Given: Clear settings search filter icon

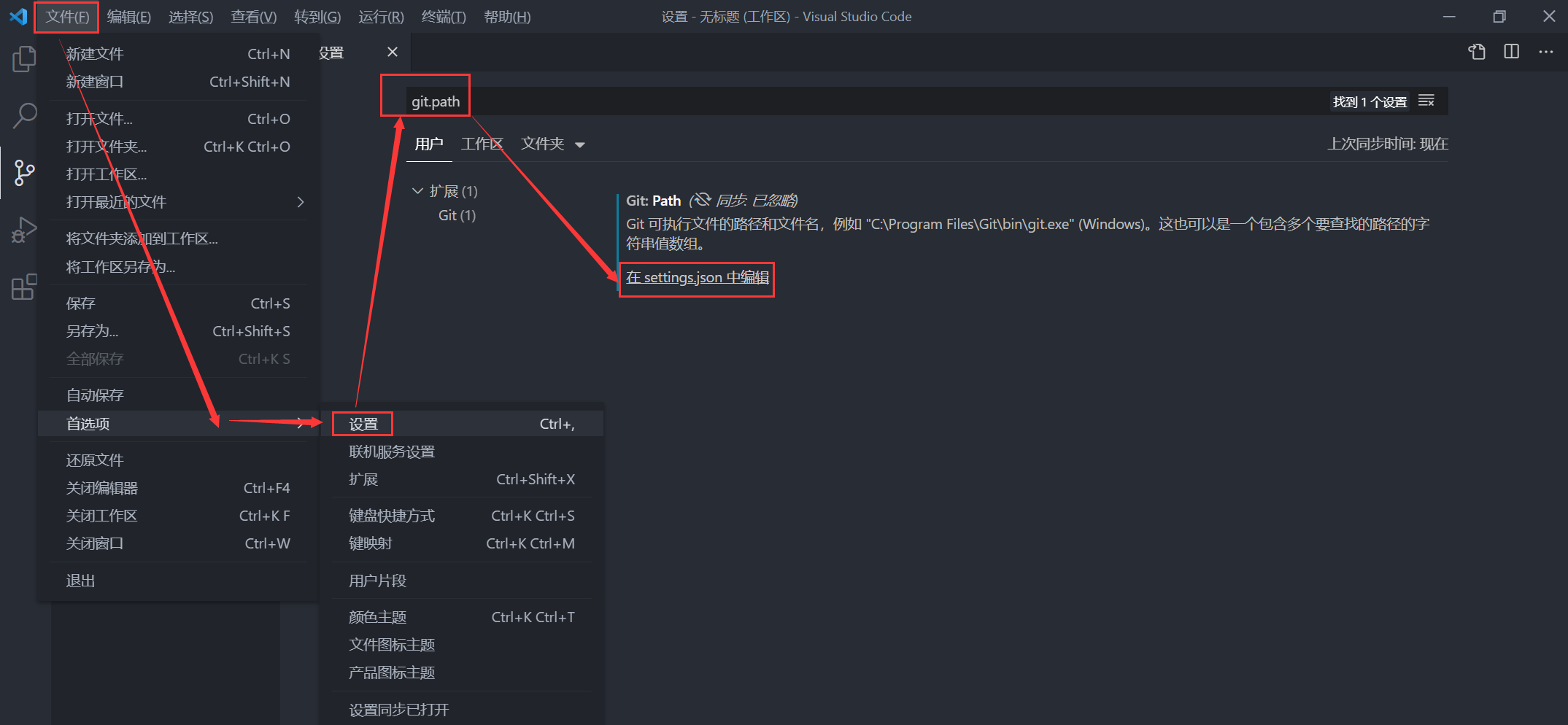Looking at the screenshot, I should click(x=1426, y=101).
